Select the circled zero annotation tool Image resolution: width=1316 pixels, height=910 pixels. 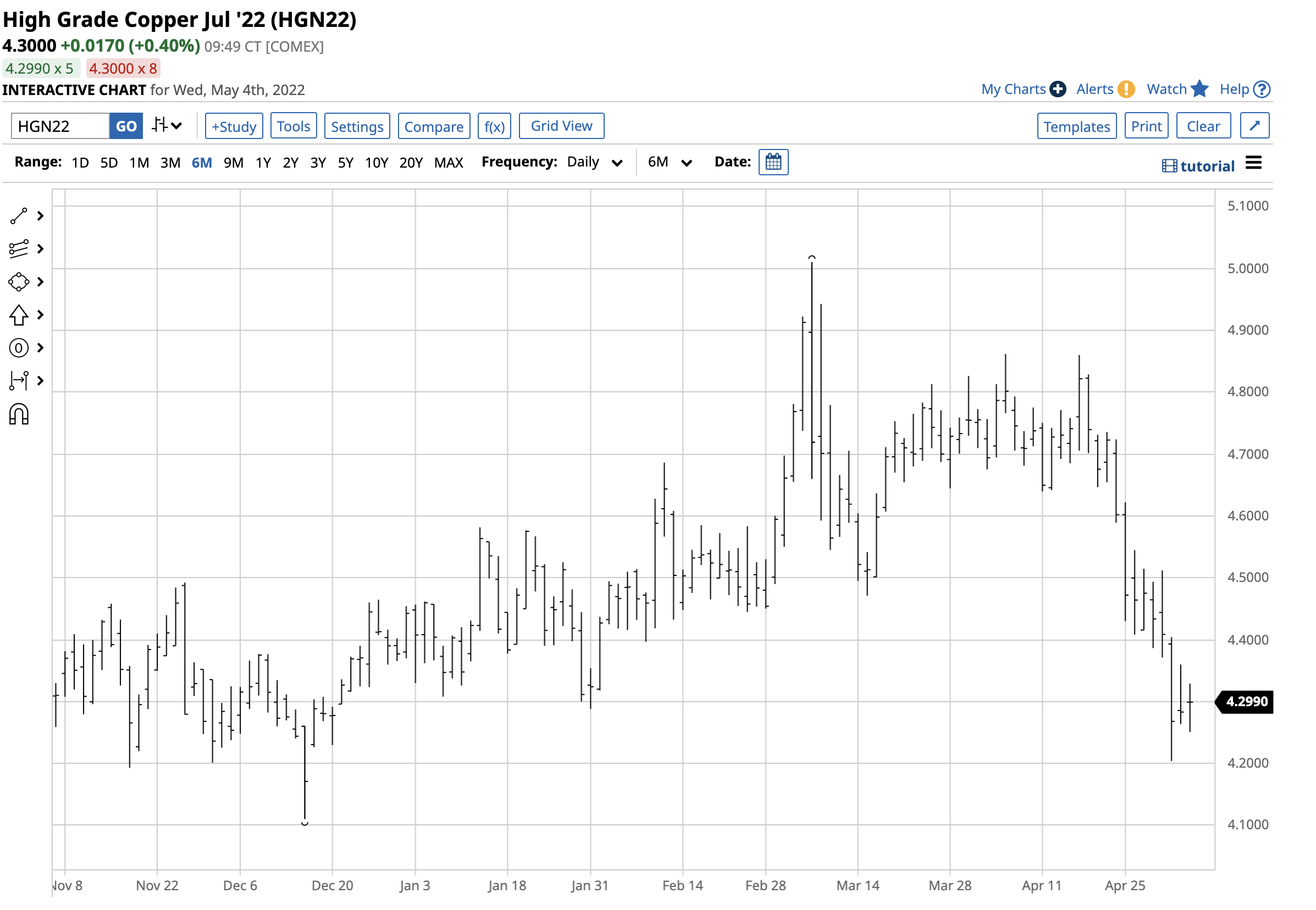18,348
